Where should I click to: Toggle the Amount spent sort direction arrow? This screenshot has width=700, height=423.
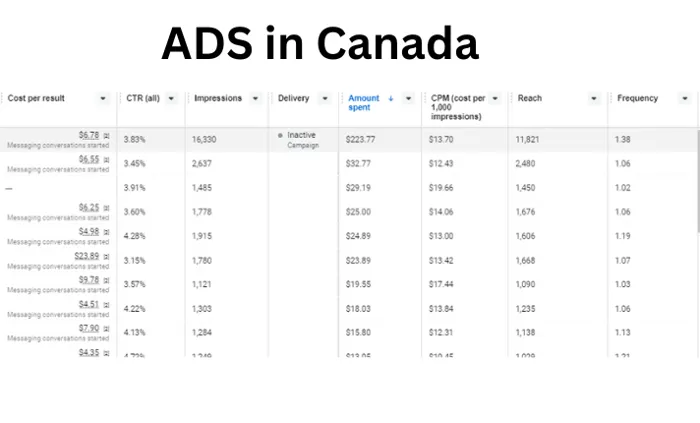point(391,98)
